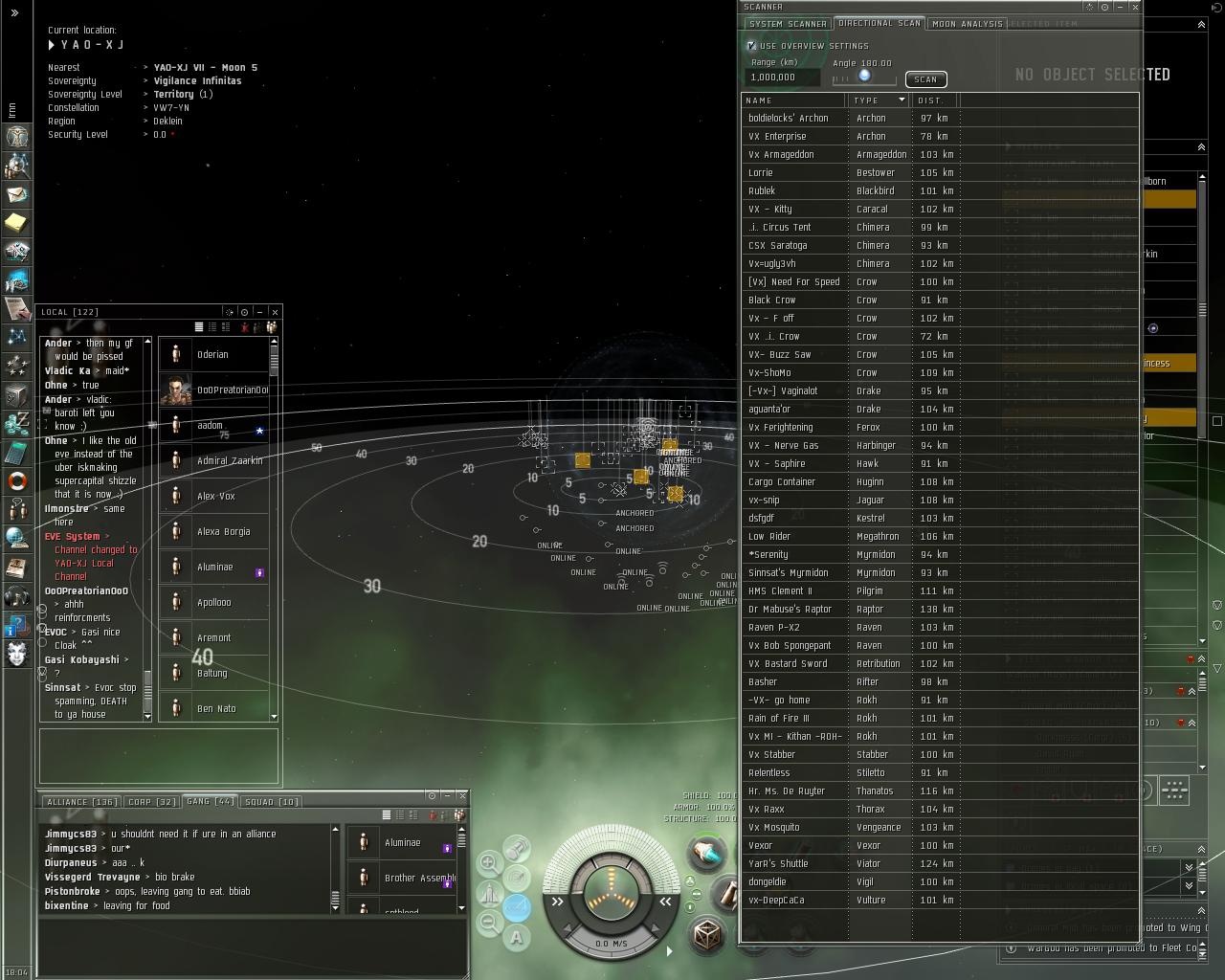Expand the HUD module triangle arrow
The image size is (1225, 980).
tap(669, 950)
